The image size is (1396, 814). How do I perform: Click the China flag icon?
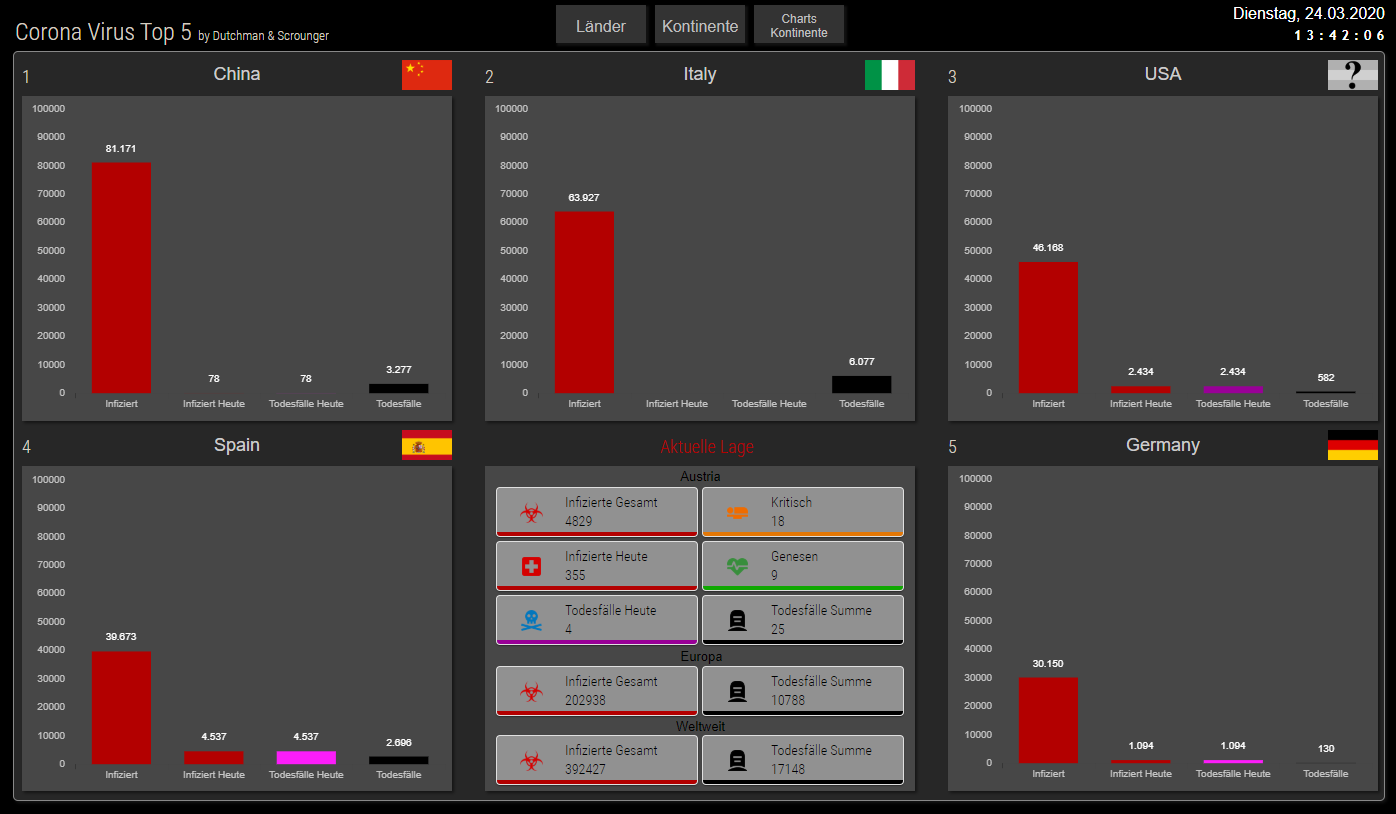click(427, 75)
